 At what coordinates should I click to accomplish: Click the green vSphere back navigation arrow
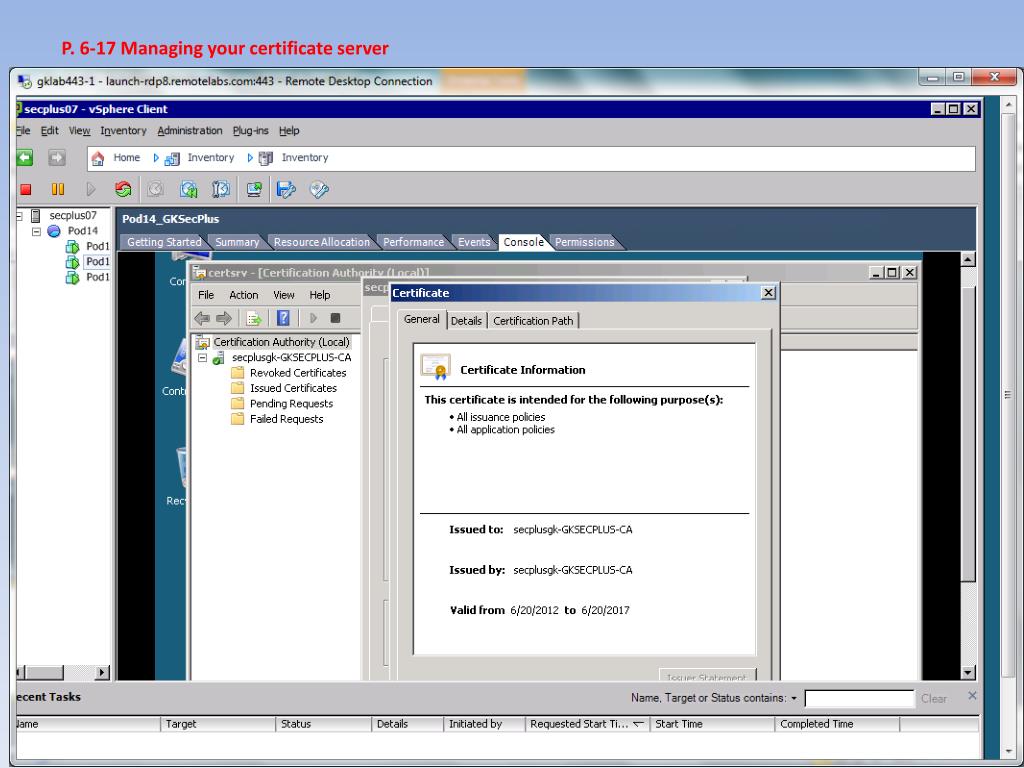tap(25, 157)
